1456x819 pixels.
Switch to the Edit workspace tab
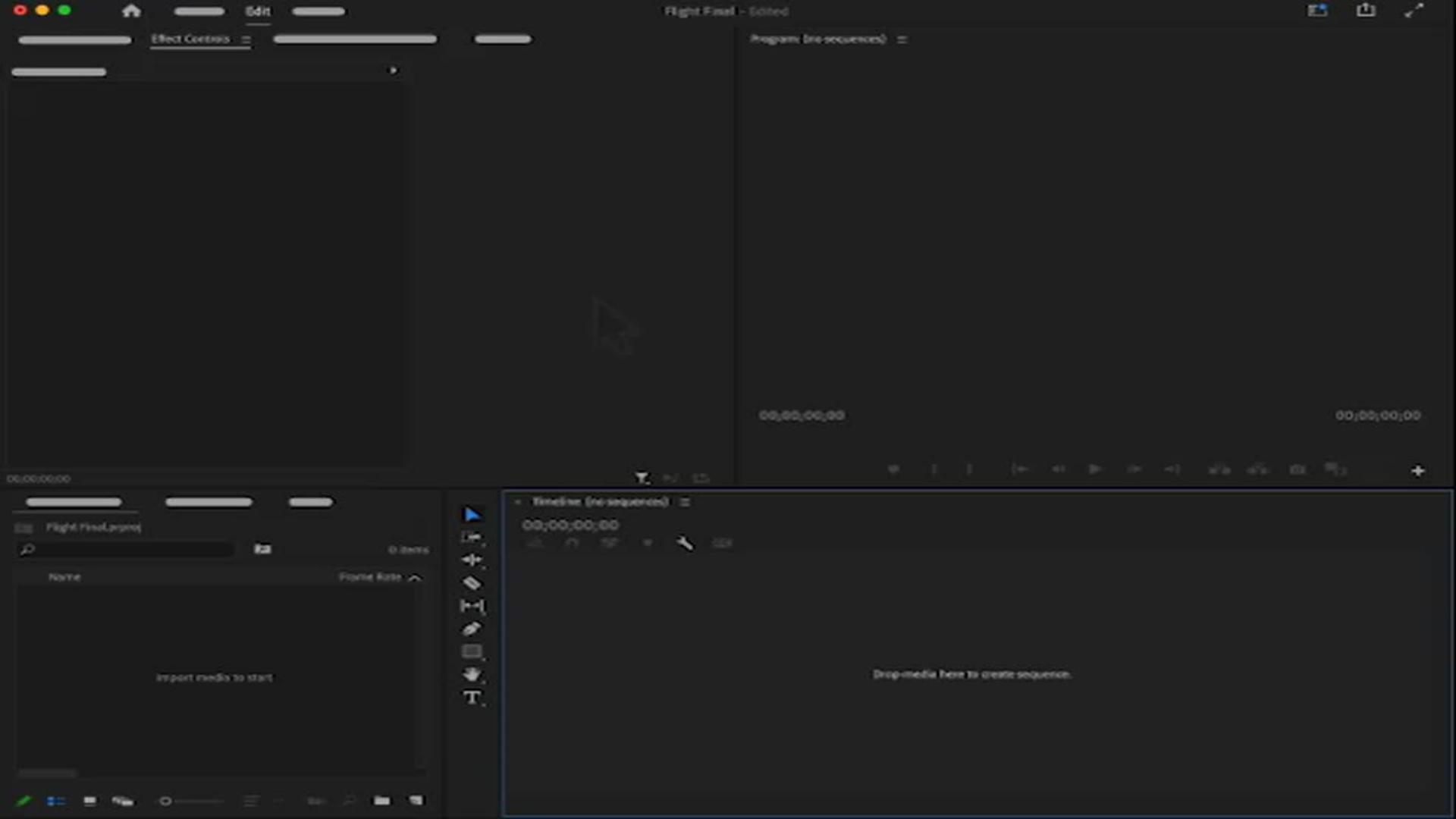258,11
